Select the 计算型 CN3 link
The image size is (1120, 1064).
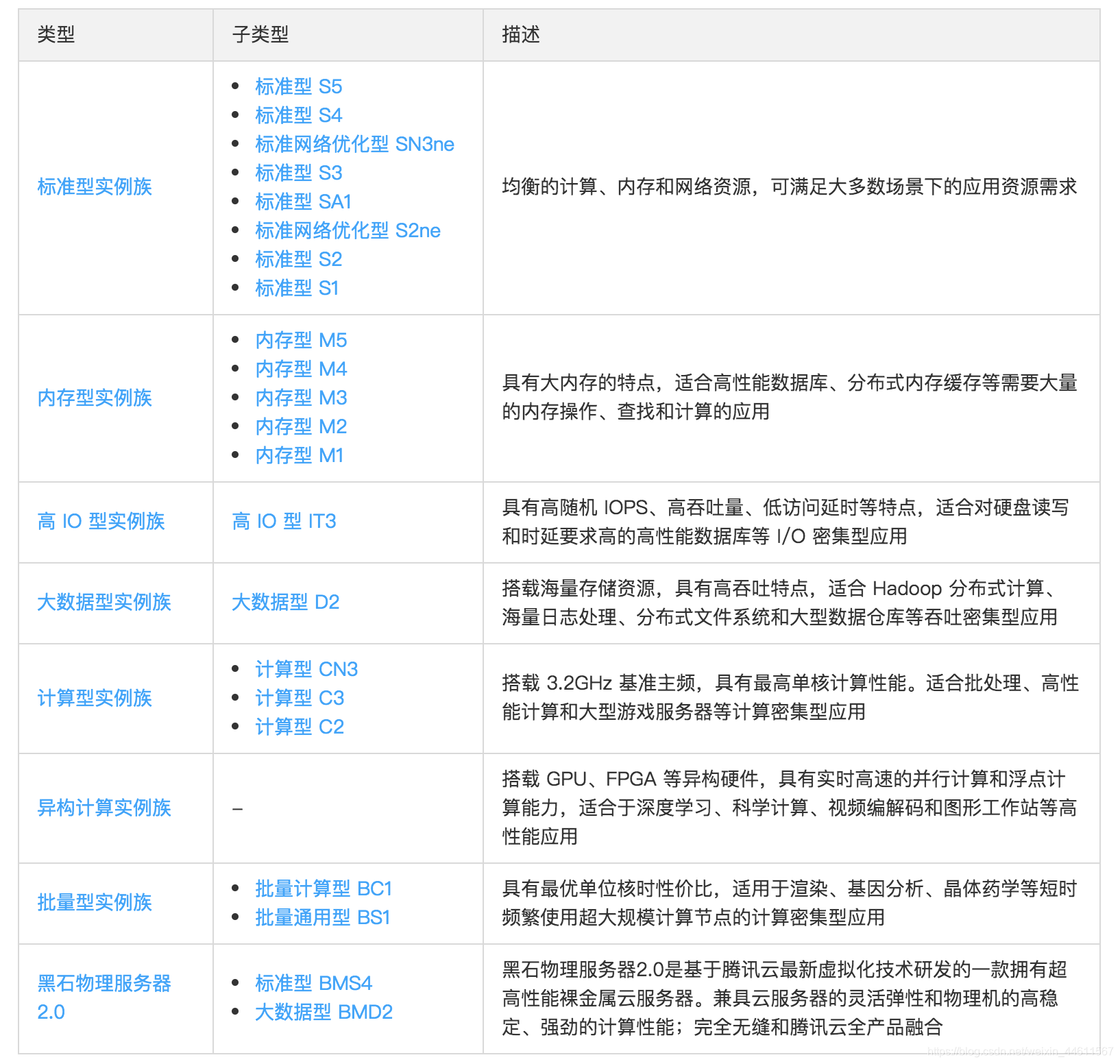click(306, 669)
